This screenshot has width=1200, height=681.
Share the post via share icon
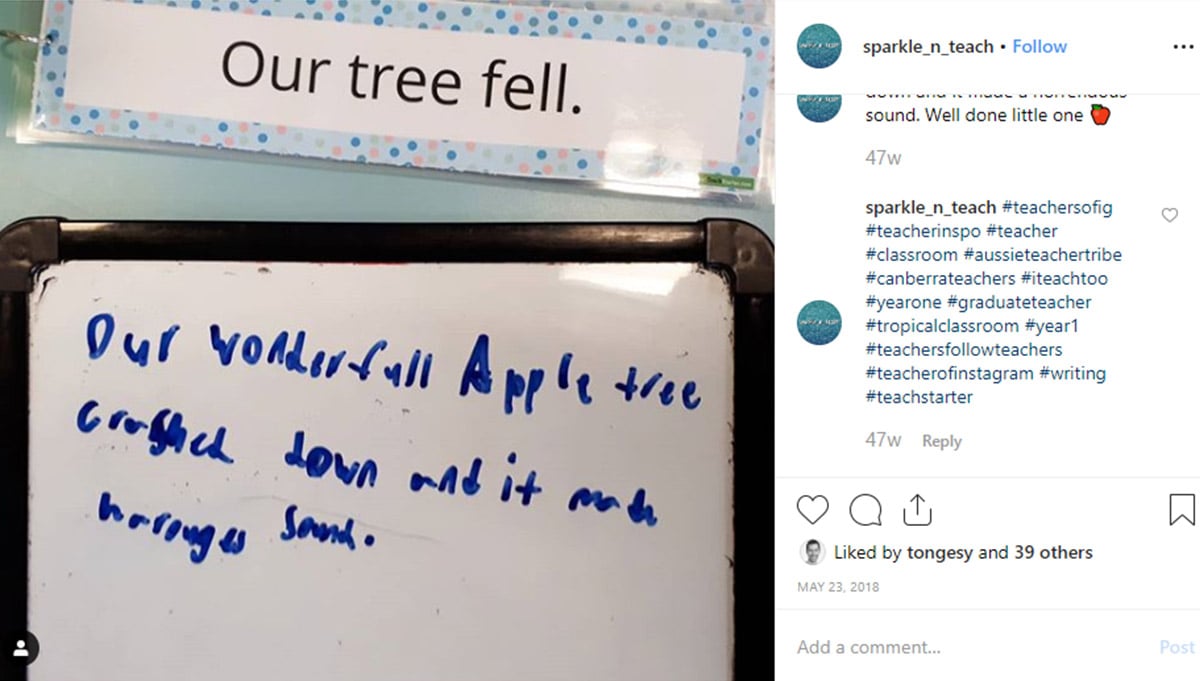(x=917, y=509)
